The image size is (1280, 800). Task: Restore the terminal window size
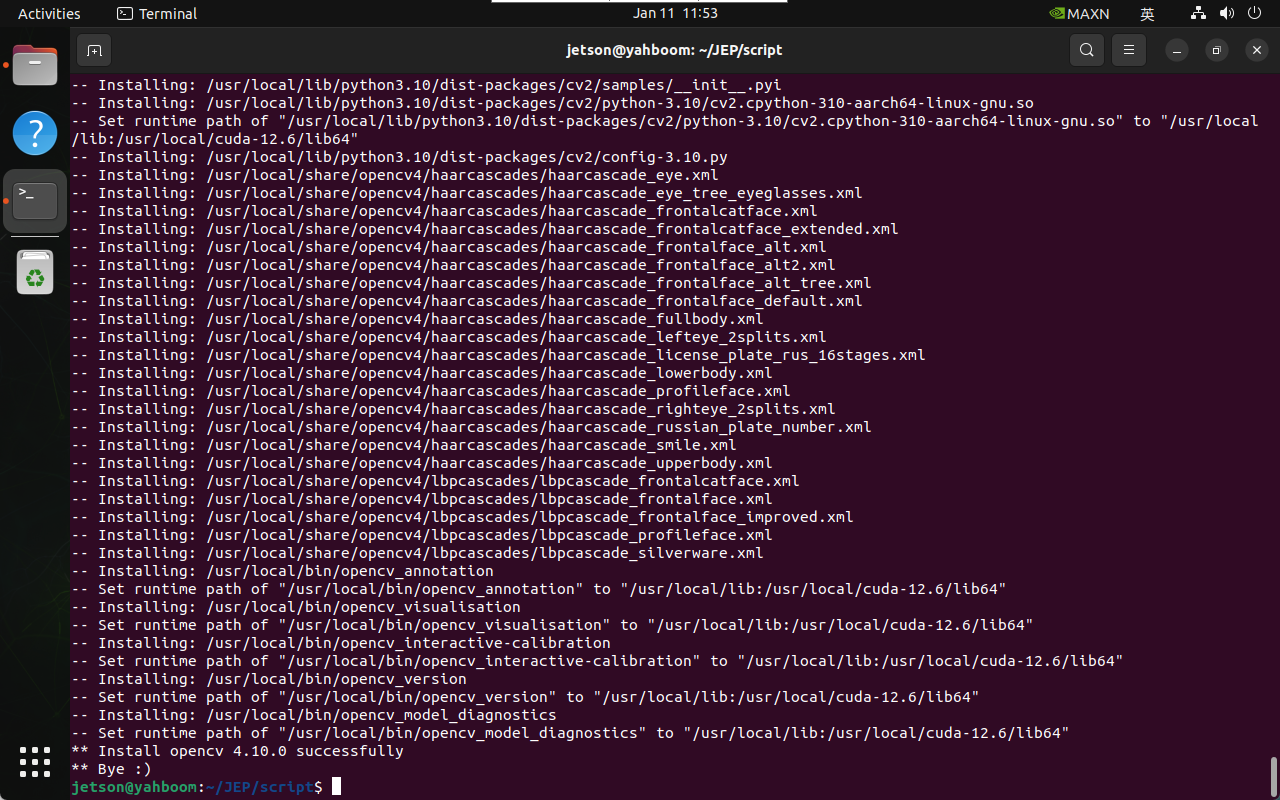tap(1216, 50)
